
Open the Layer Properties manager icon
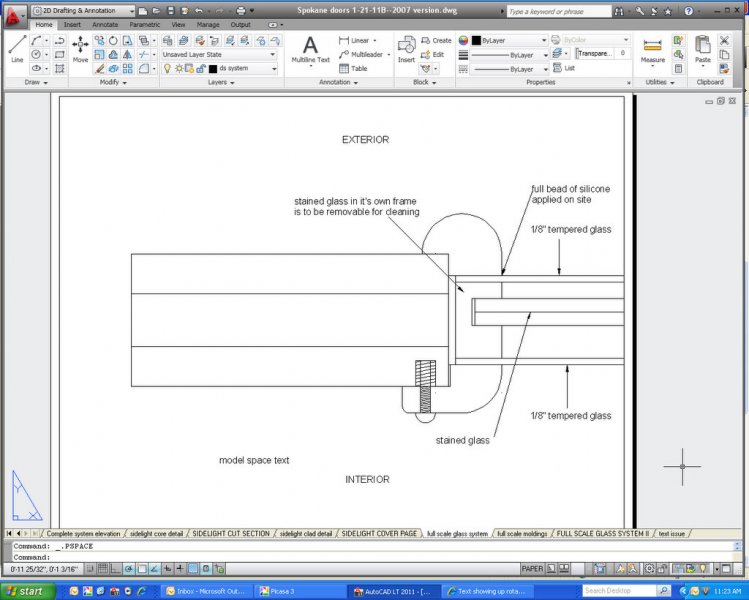168,41
